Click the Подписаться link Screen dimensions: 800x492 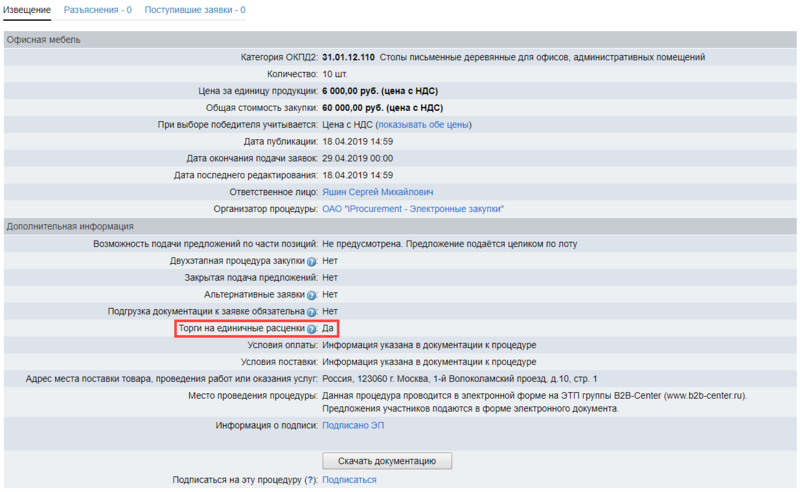[349, 480]
